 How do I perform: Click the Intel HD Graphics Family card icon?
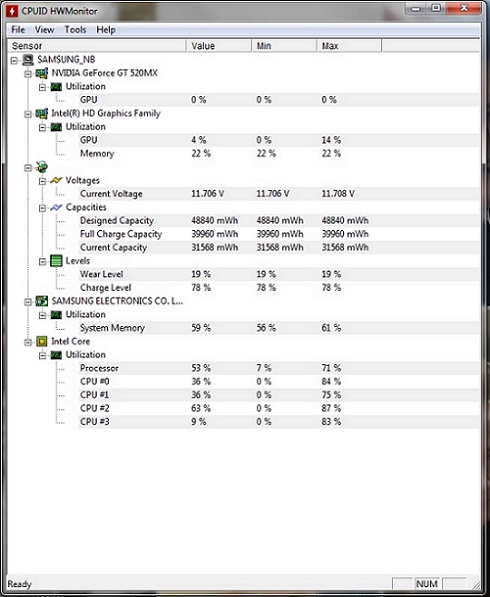click(41, 113)
